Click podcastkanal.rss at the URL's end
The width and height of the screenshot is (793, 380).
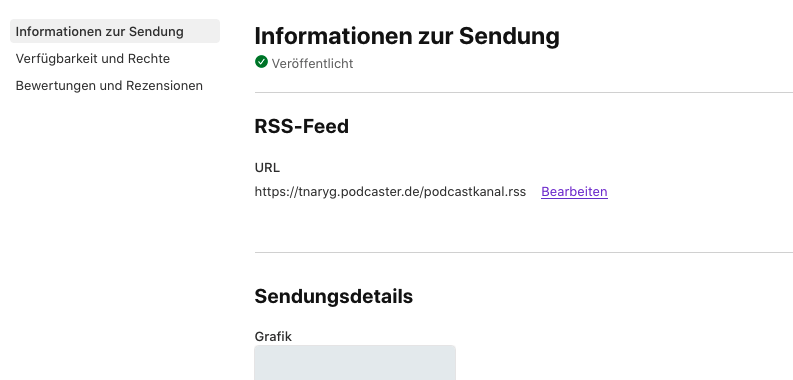475,192
